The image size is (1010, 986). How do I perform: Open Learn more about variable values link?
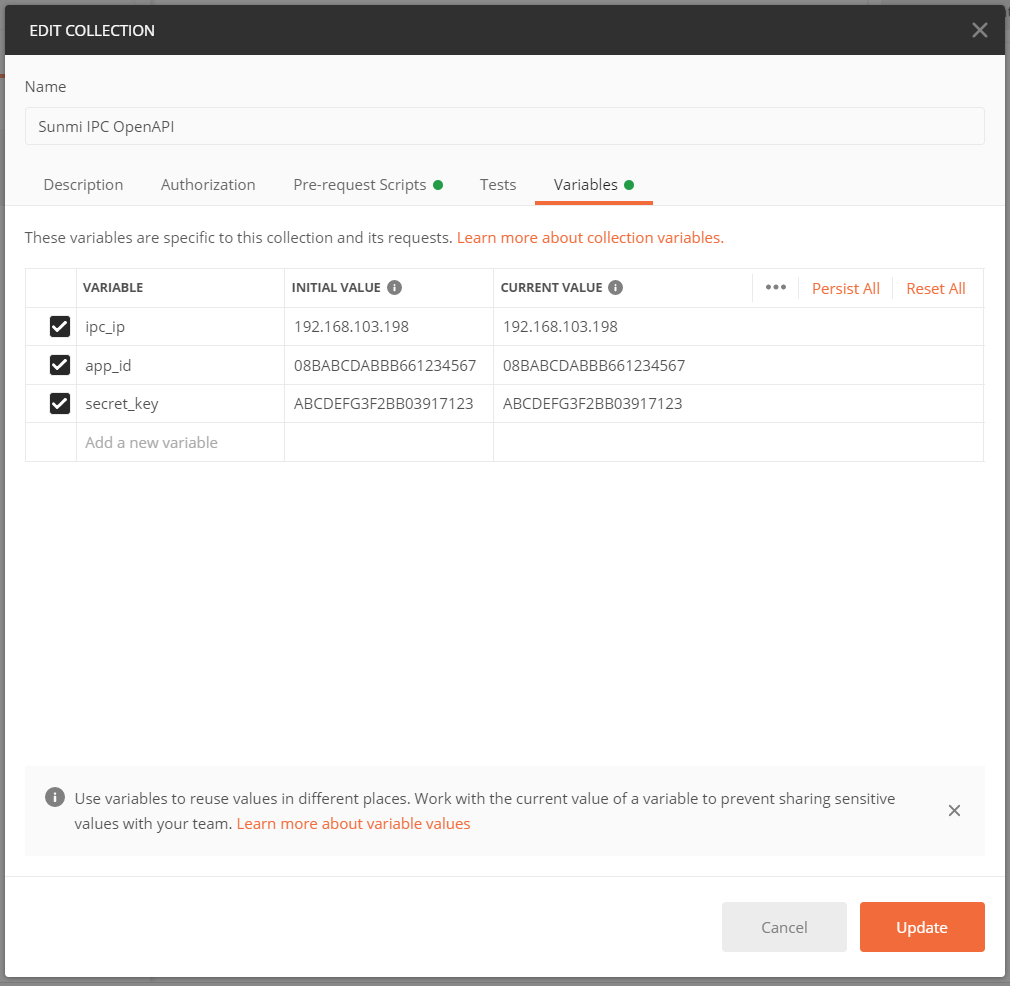click(353, 824)
